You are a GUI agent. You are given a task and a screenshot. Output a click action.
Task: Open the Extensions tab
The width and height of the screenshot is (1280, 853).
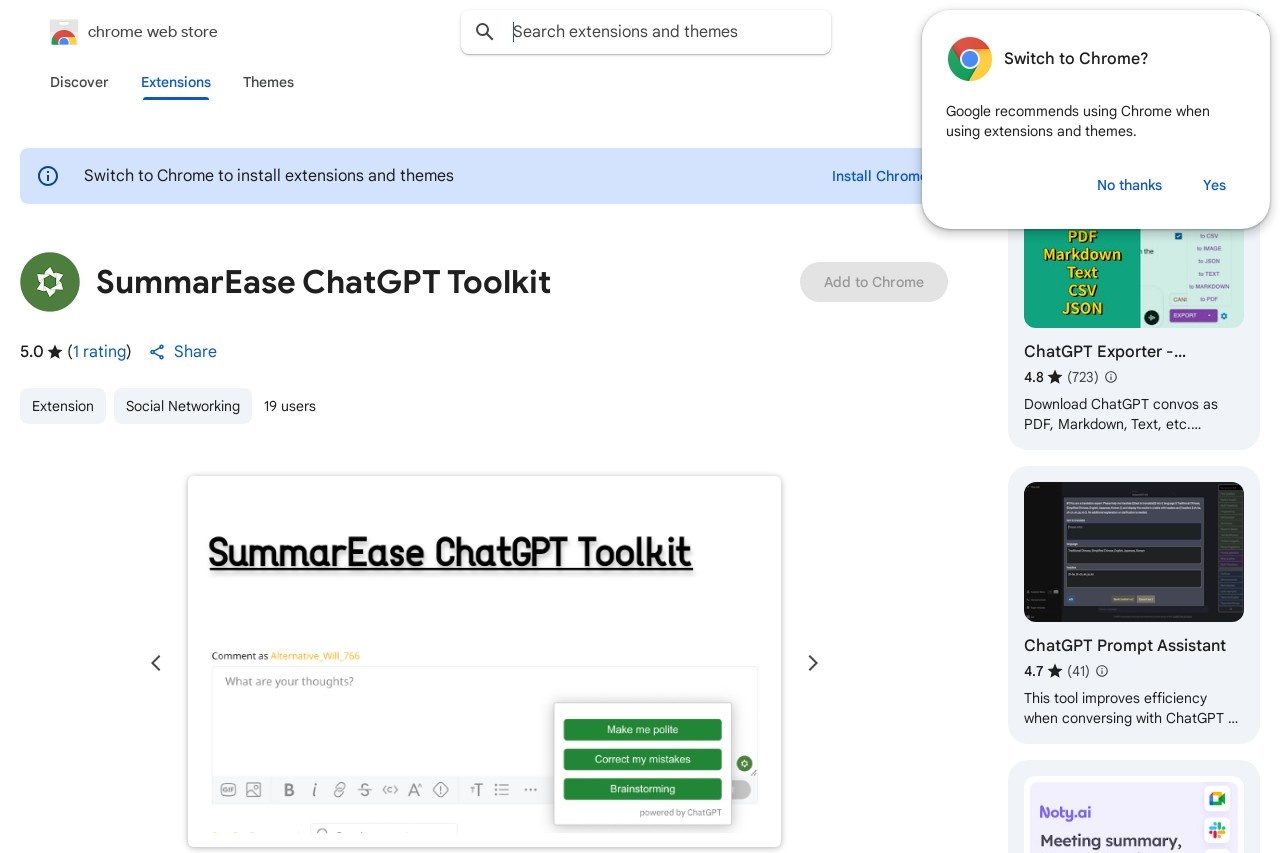coord(176,82)
